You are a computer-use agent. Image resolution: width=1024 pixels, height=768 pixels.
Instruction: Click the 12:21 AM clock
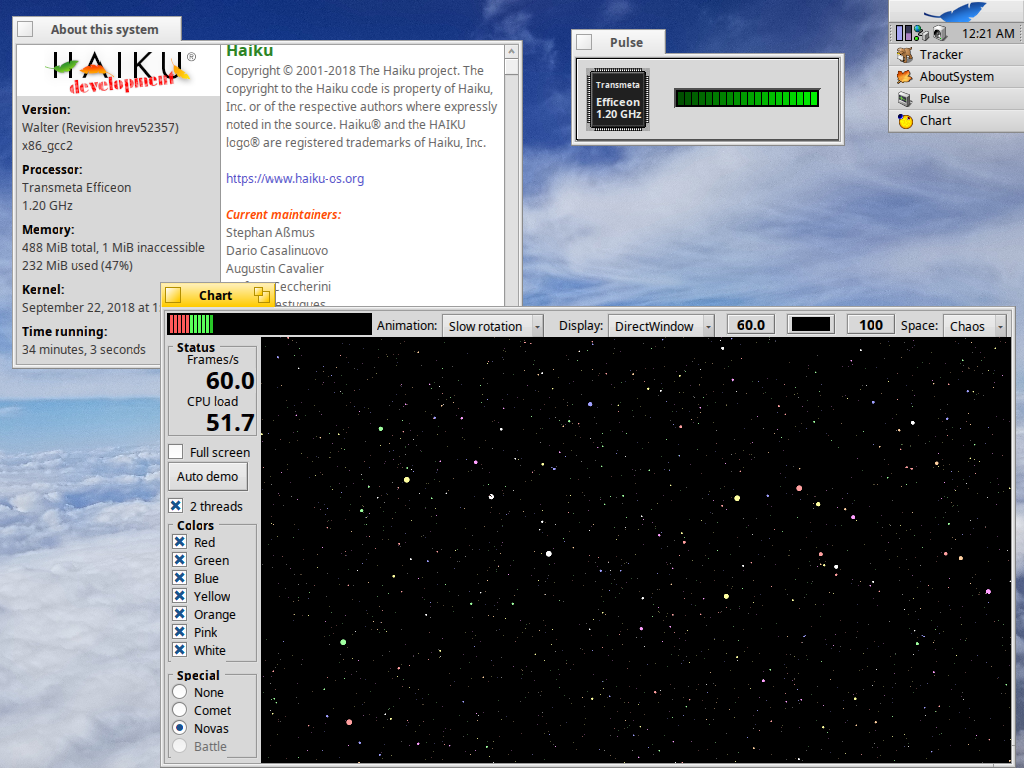point(987,33)
